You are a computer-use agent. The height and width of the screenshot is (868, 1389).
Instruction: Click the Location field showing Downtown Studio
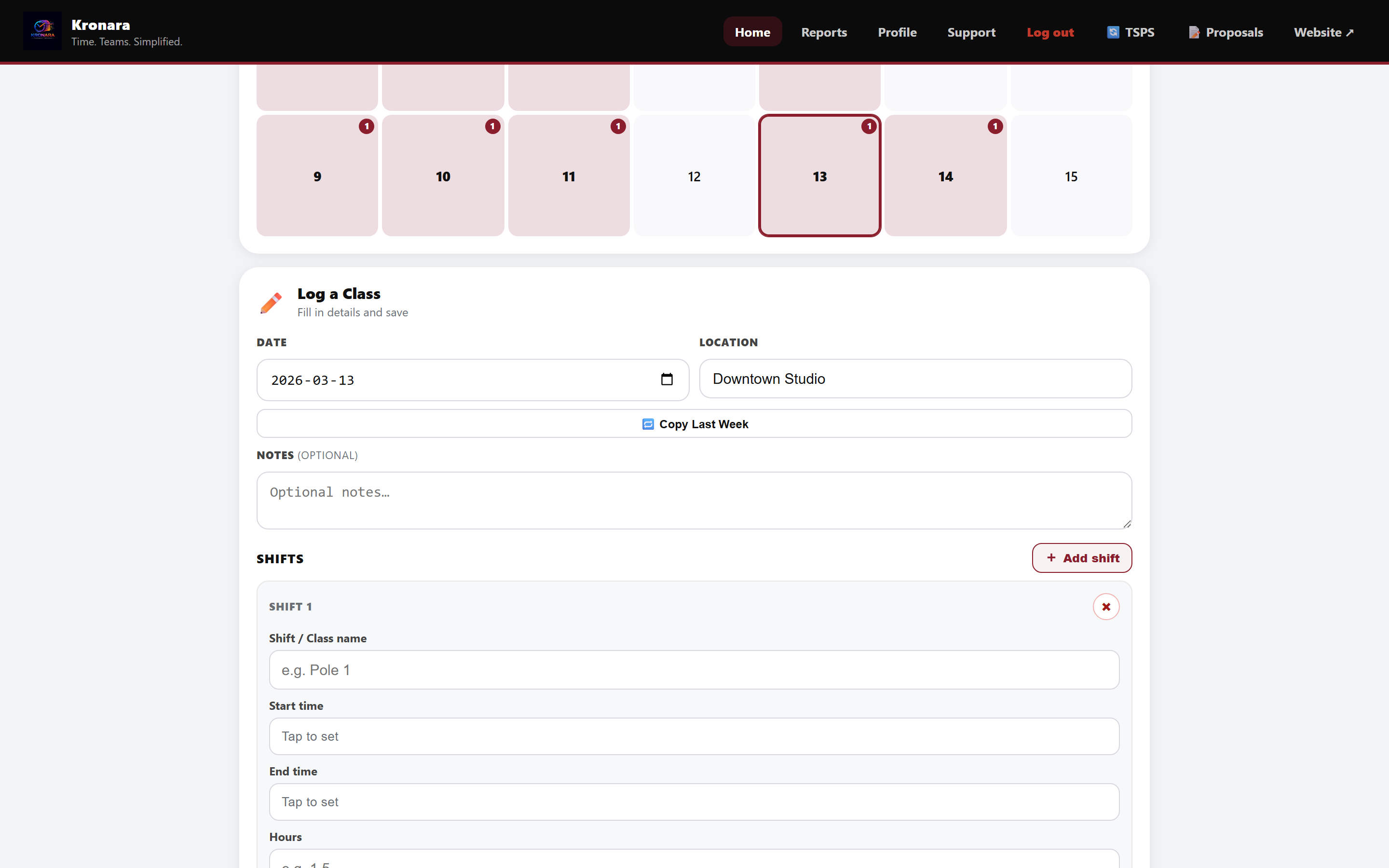(x=915, y=379)
